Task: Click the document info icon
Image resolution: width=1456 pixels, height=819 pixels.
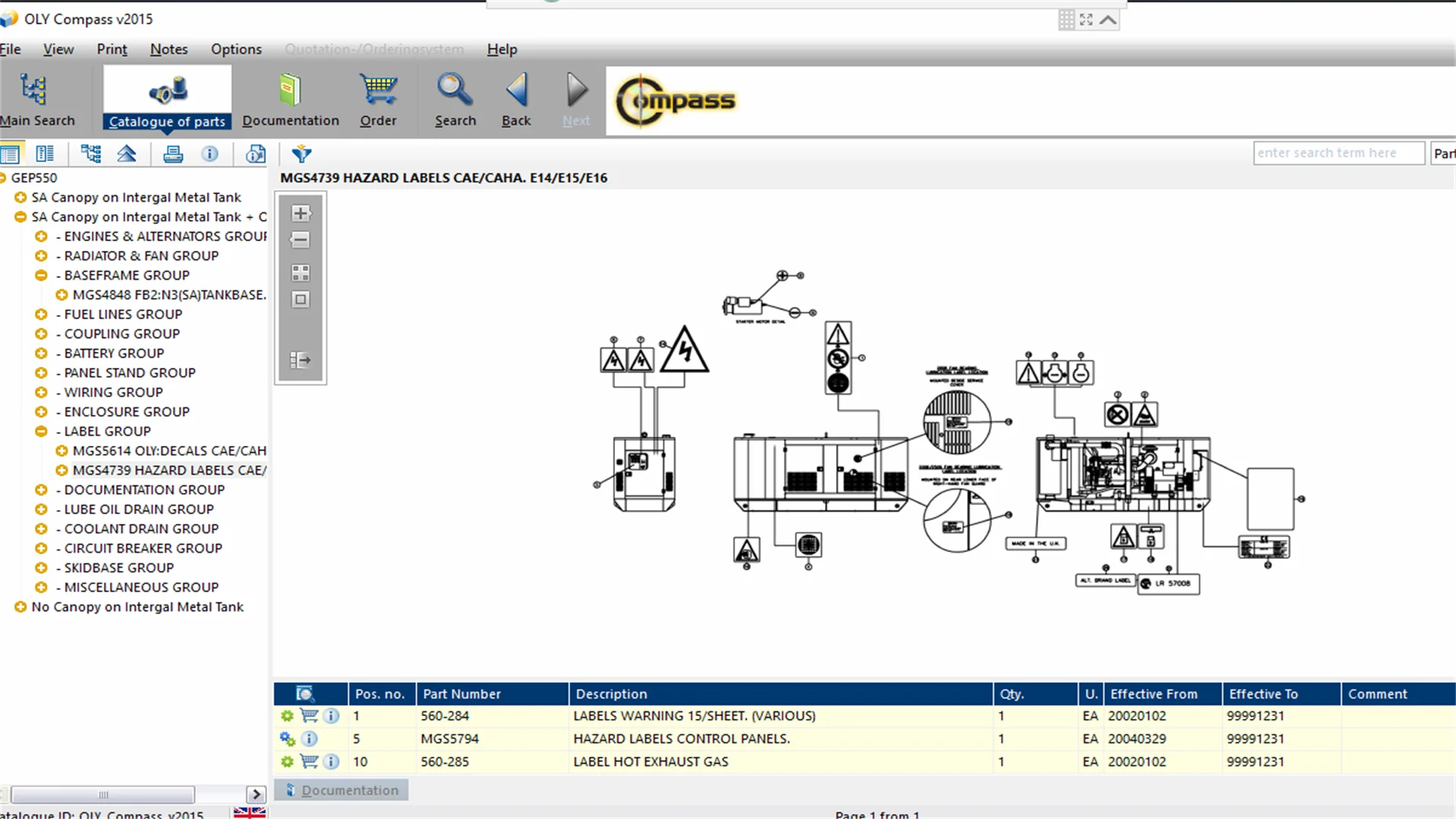Action: coord(256,154)
